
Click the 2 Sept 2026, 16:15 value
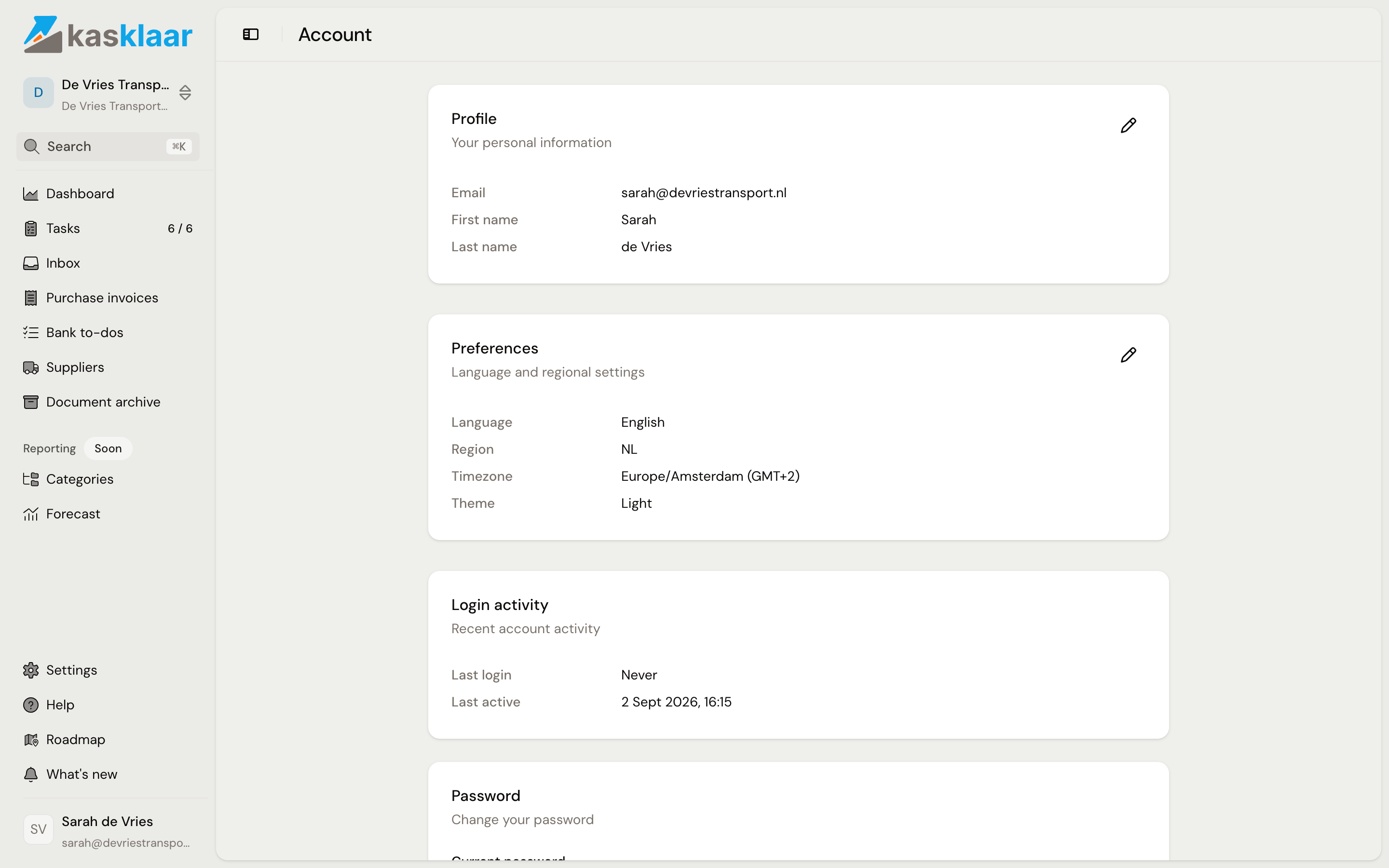[676, 702]
